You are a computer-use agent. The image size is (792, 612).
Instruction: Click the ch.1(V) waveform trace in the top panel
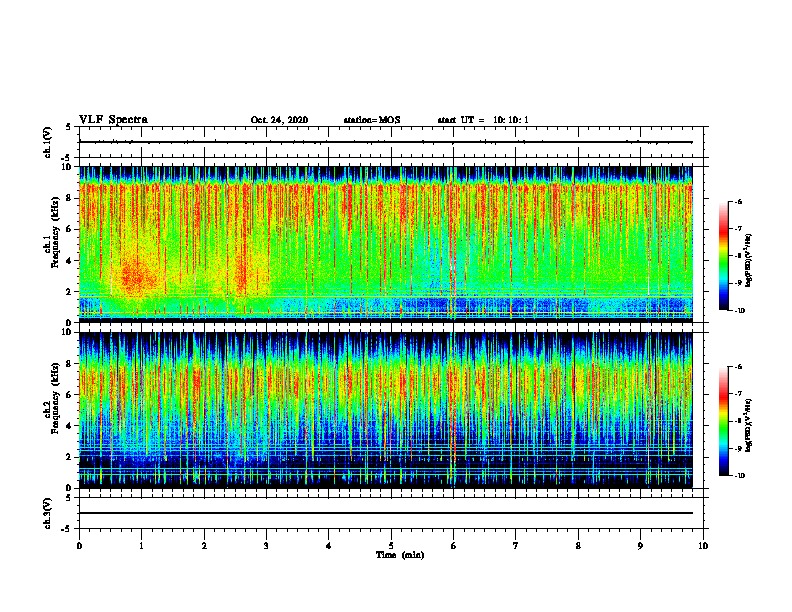[386, 142]
